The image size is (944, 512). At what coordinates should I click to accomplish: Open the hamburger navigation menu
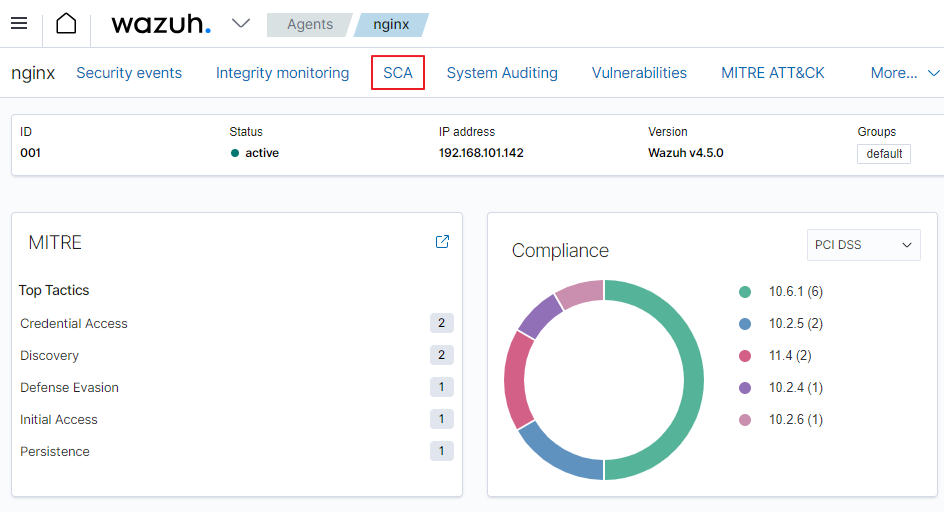(x=19, y=23)
